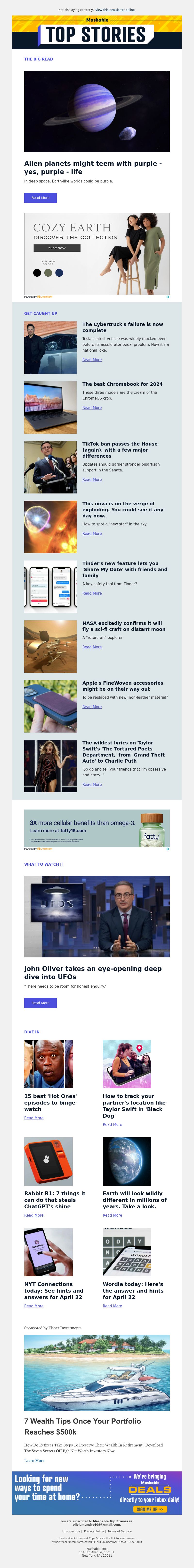Click the SHOP NOW button in Cozy Earth ad
The height and width of the screenshot is (1568, 194).
[57, 248]
